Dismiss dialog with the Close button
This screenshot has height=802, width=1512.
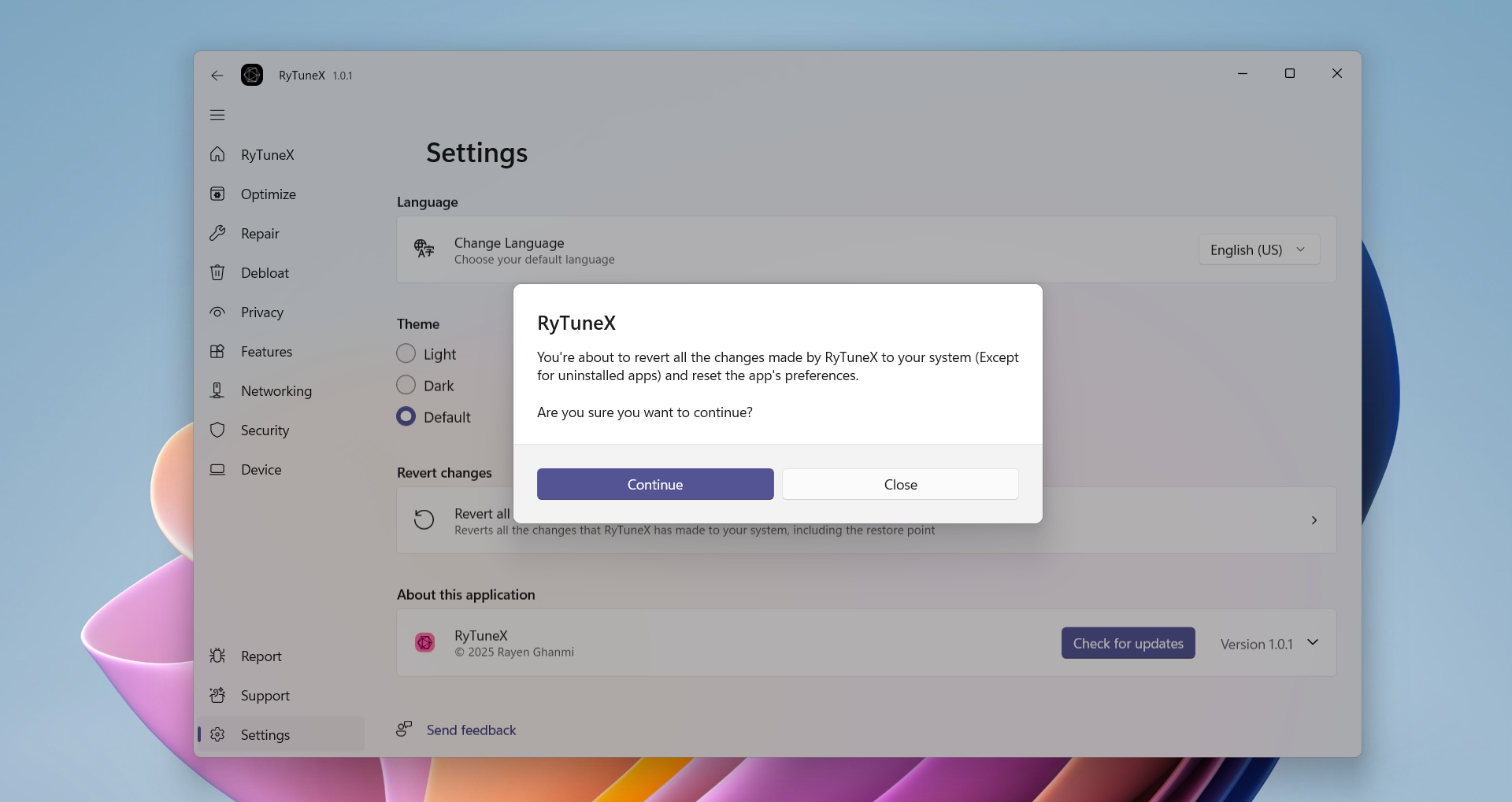(x=900, y=484)
